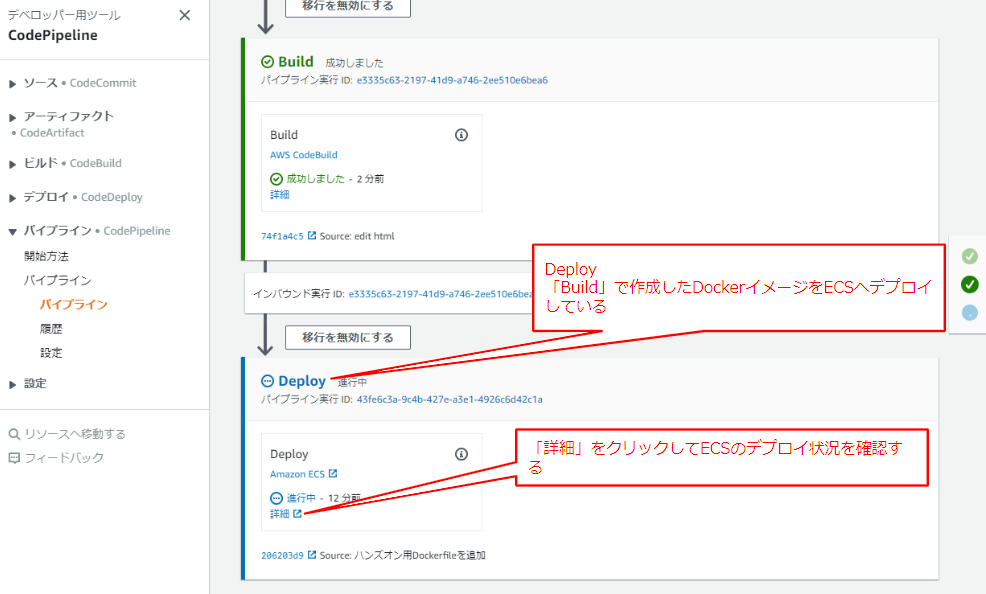
Task: Expand the ソース CodeCommit section
Action: 13,84
